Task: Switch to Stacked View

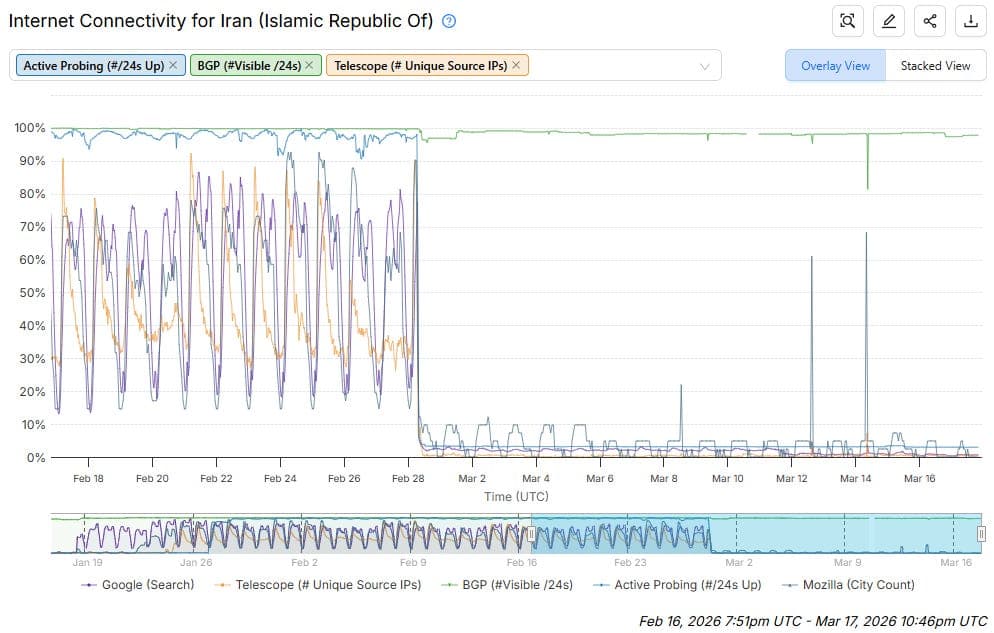Action: (935, 66)
